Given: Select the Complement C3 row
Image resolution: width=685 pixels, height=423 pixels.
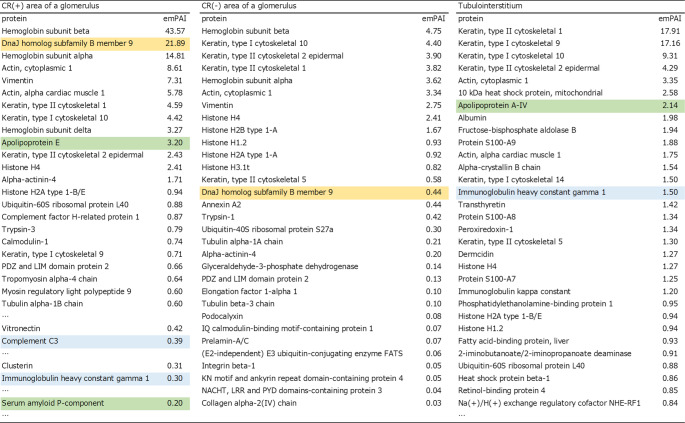Looking at the screenshot, I should [95, 341].
